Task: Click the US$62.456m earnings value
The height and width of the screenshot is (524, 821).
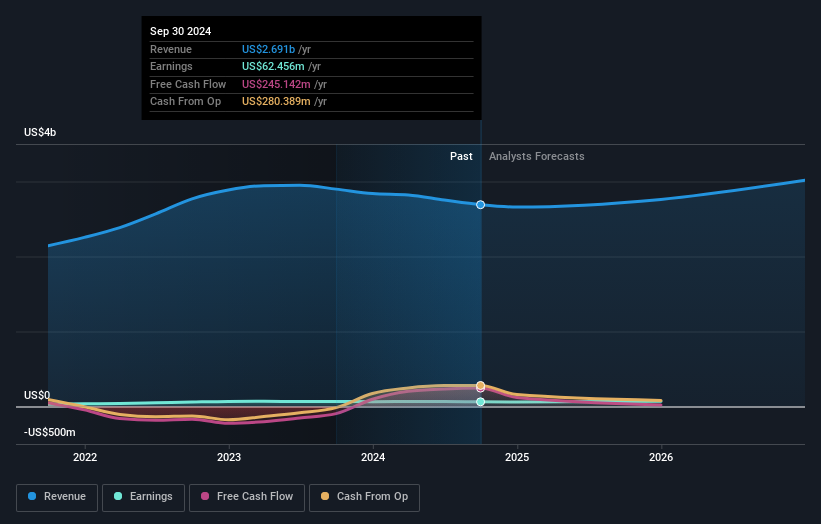Action: tap(273, 66)
